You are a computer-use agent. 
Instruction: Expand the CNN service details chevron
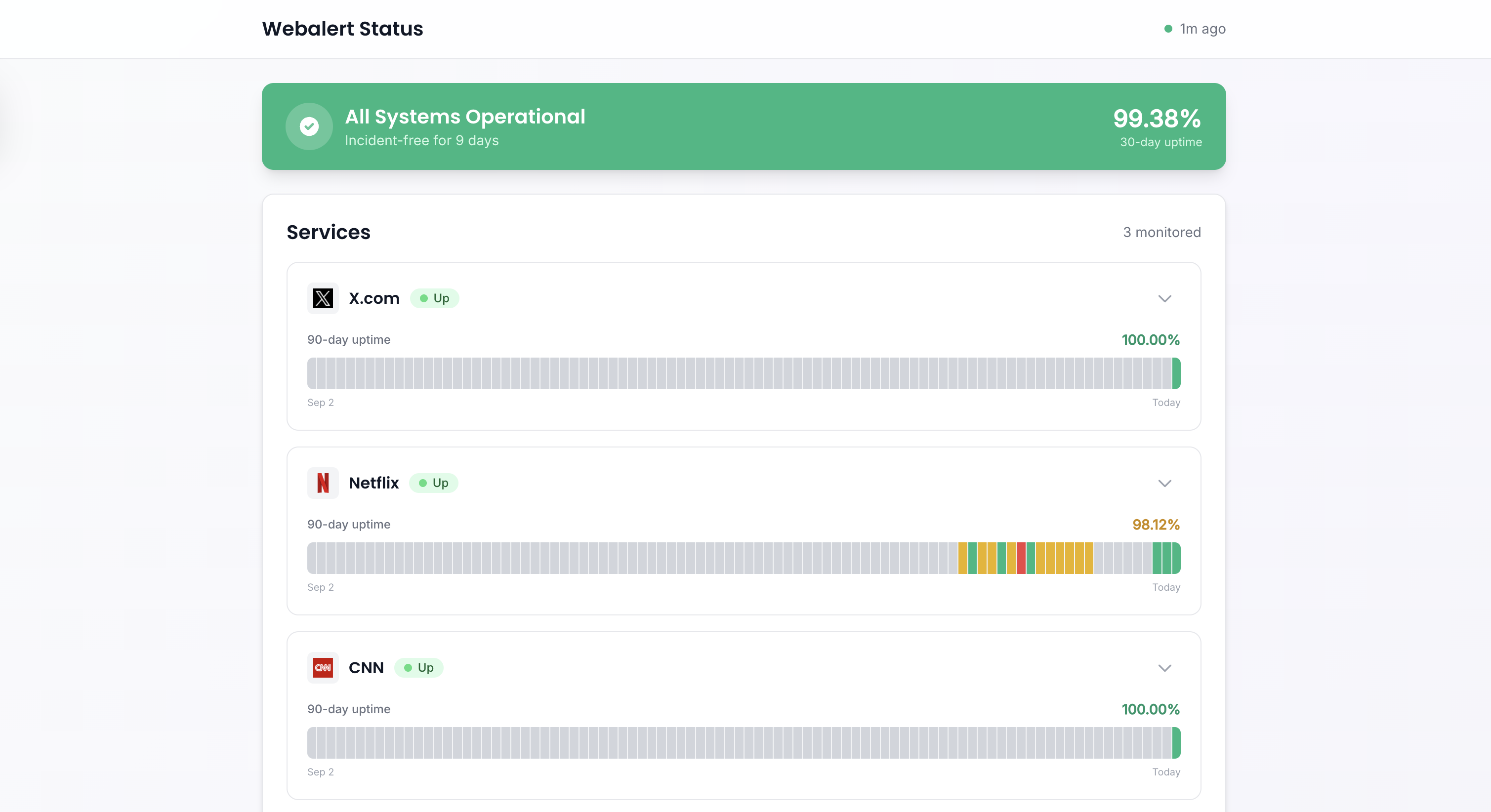coord(1164,668)
